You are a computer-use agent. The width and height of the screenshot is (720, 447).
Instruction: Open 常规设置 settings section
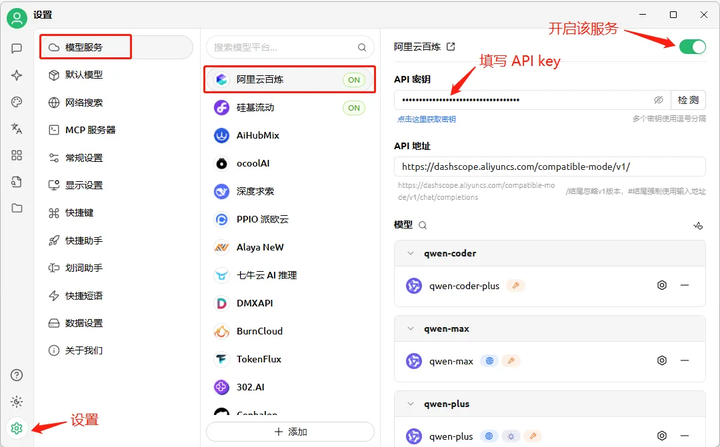pos(117,158)
